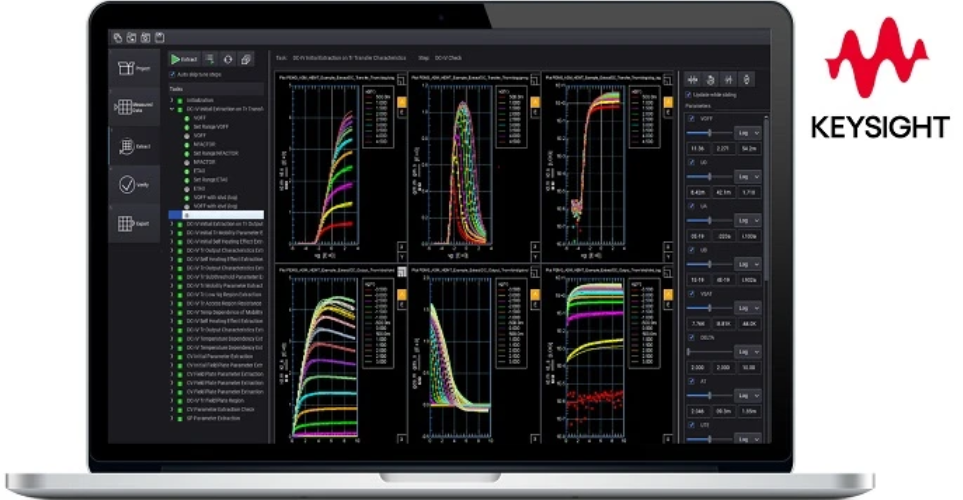Adjust the VOFF parameter slider
The width and height of the screenshot is (963, 500).
(709, 133)
